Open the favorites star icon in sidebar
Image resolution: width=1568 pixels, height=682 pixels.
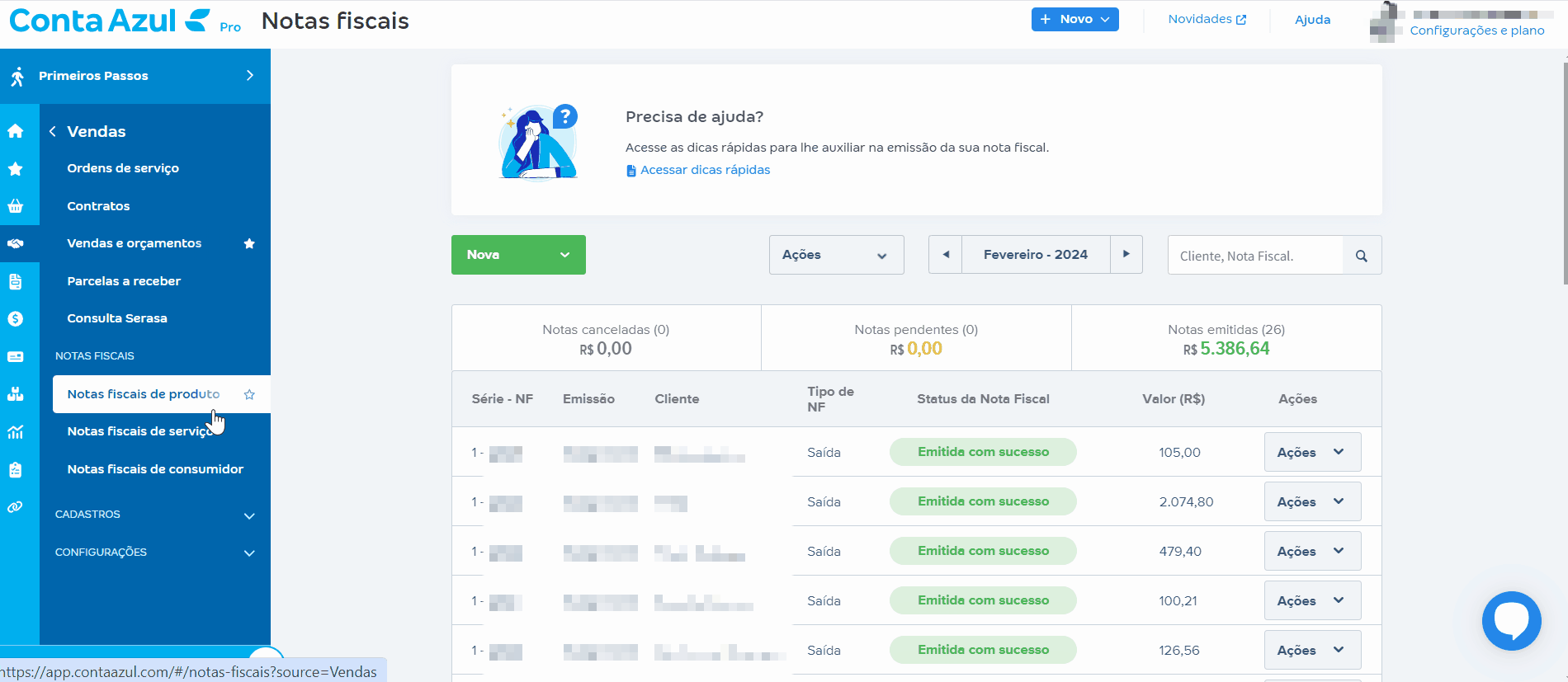[16, 169]
